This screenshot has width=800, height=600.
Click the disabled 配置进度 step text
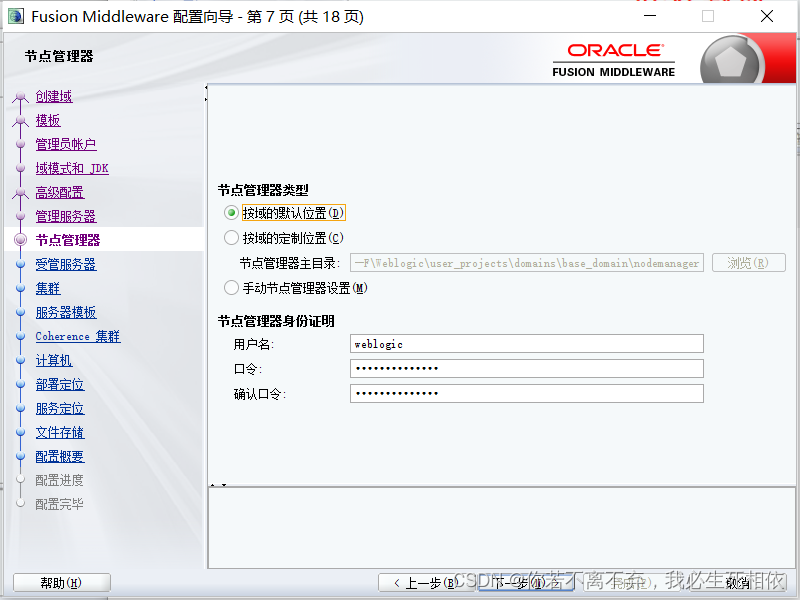[59, 480]
